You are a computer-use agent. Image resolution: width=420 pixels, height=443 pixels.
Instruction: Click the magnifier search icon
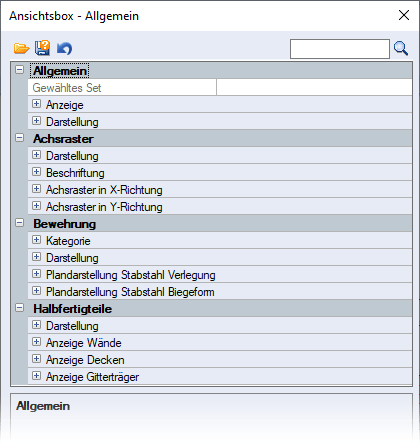point(400,49)
